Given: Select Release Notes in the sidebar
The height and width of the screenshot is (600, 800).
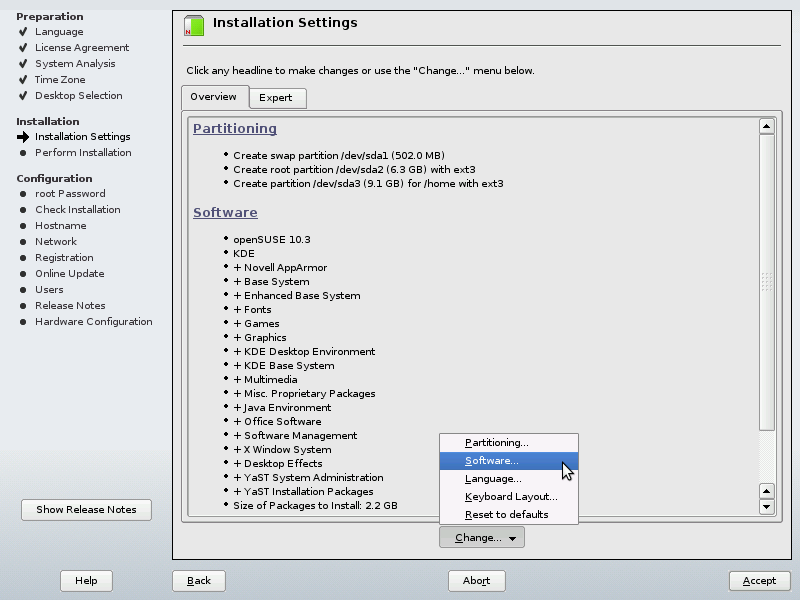Looking at the screenshot, I should click(x=70, y=306).
